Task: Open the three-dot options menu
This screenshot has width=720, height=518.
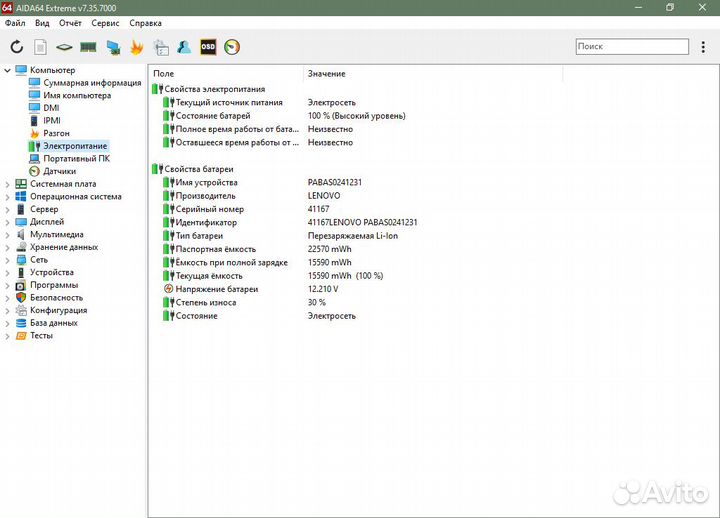Action: pos(703,47)
